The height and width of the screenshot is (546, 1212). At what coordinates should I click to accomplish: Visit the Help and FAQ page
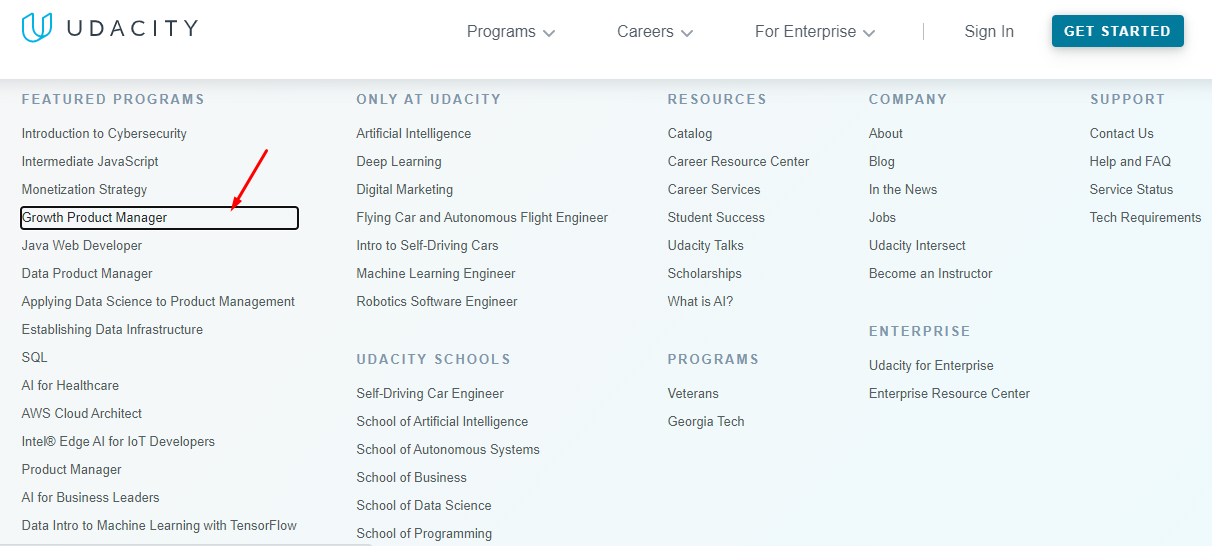click(x=1130, y=162)
